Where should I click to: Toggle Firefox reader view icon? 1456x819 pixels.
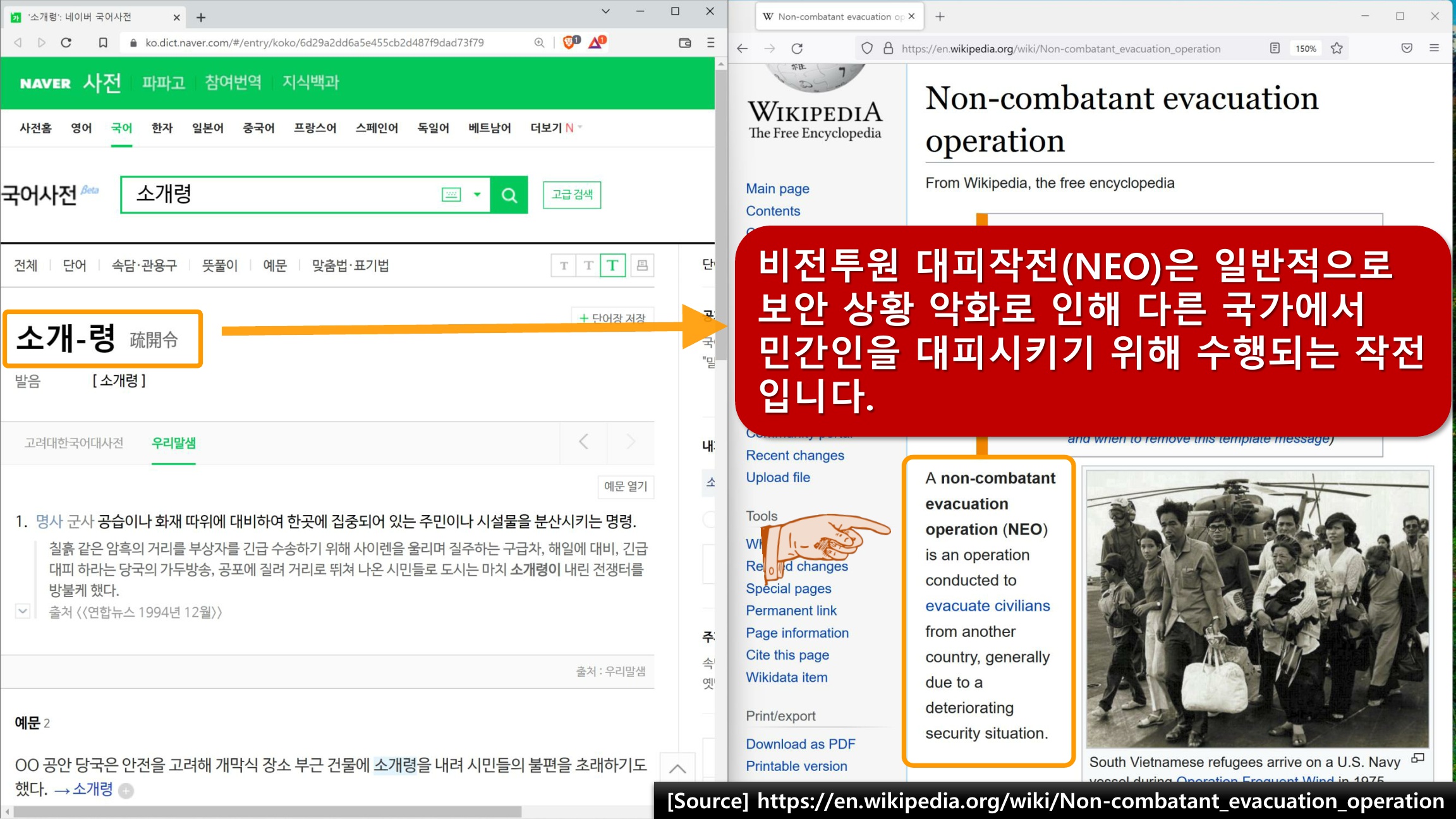tap(1275, 48)
